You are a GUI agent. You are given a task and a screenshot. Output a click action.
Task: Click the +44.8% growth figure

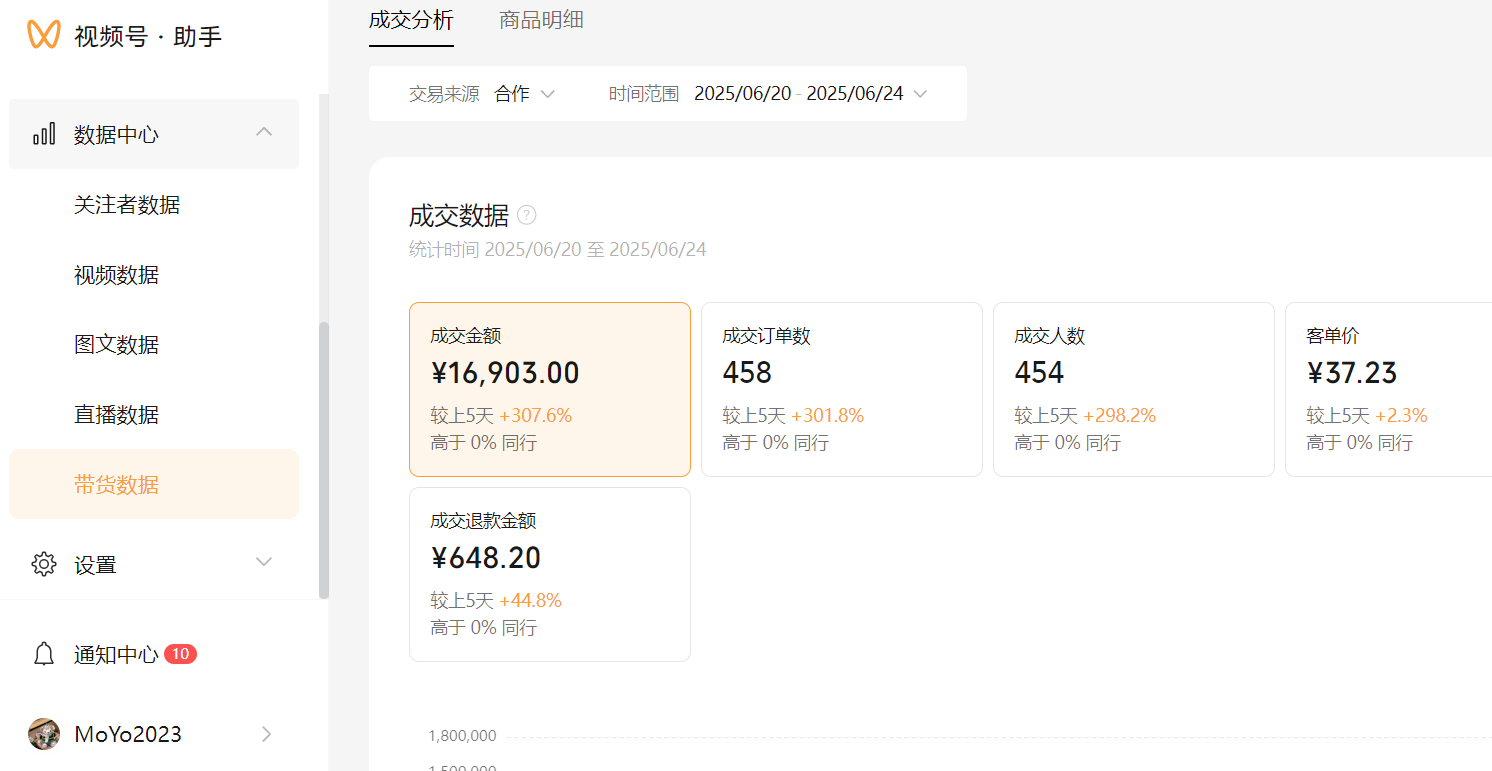[530, 600]
